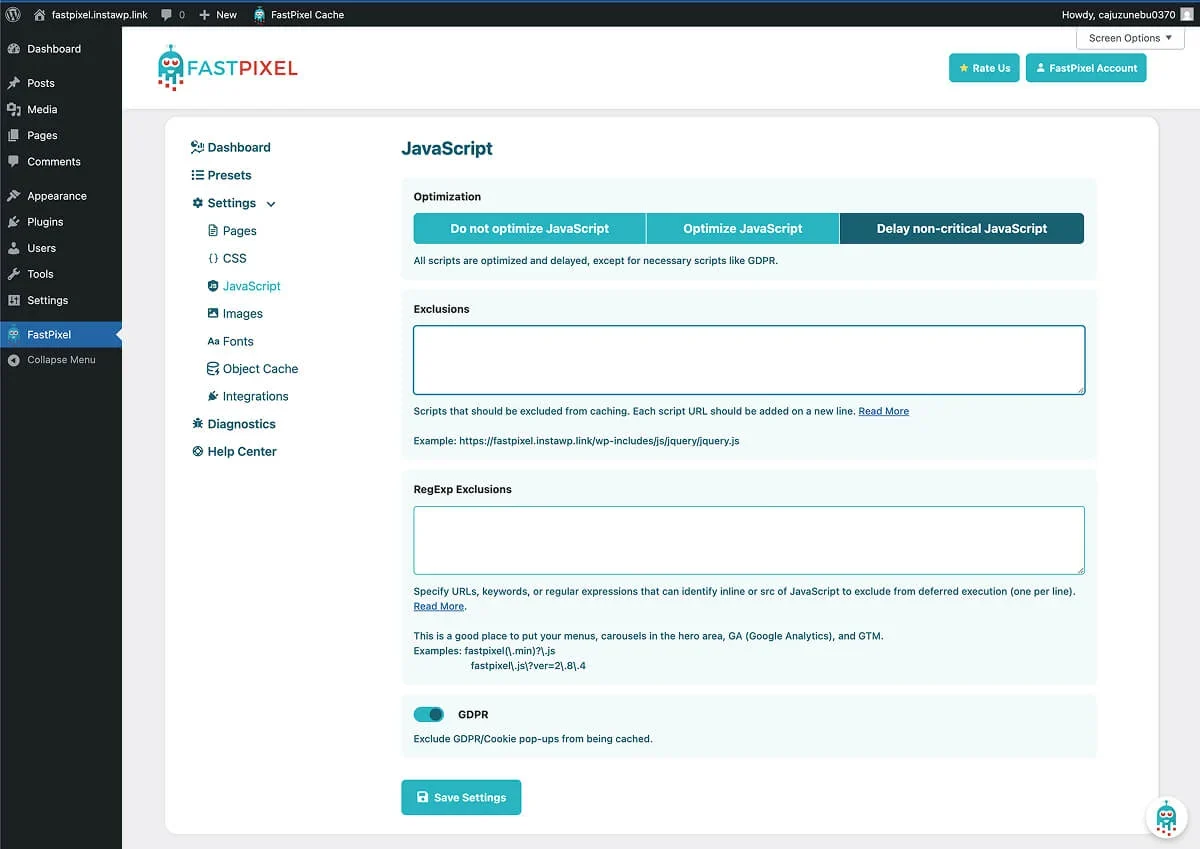Image resolution: width=1200 pixels, height=849 pixels.
Task: Open the Comments admin menu
Action: point(61,161)
